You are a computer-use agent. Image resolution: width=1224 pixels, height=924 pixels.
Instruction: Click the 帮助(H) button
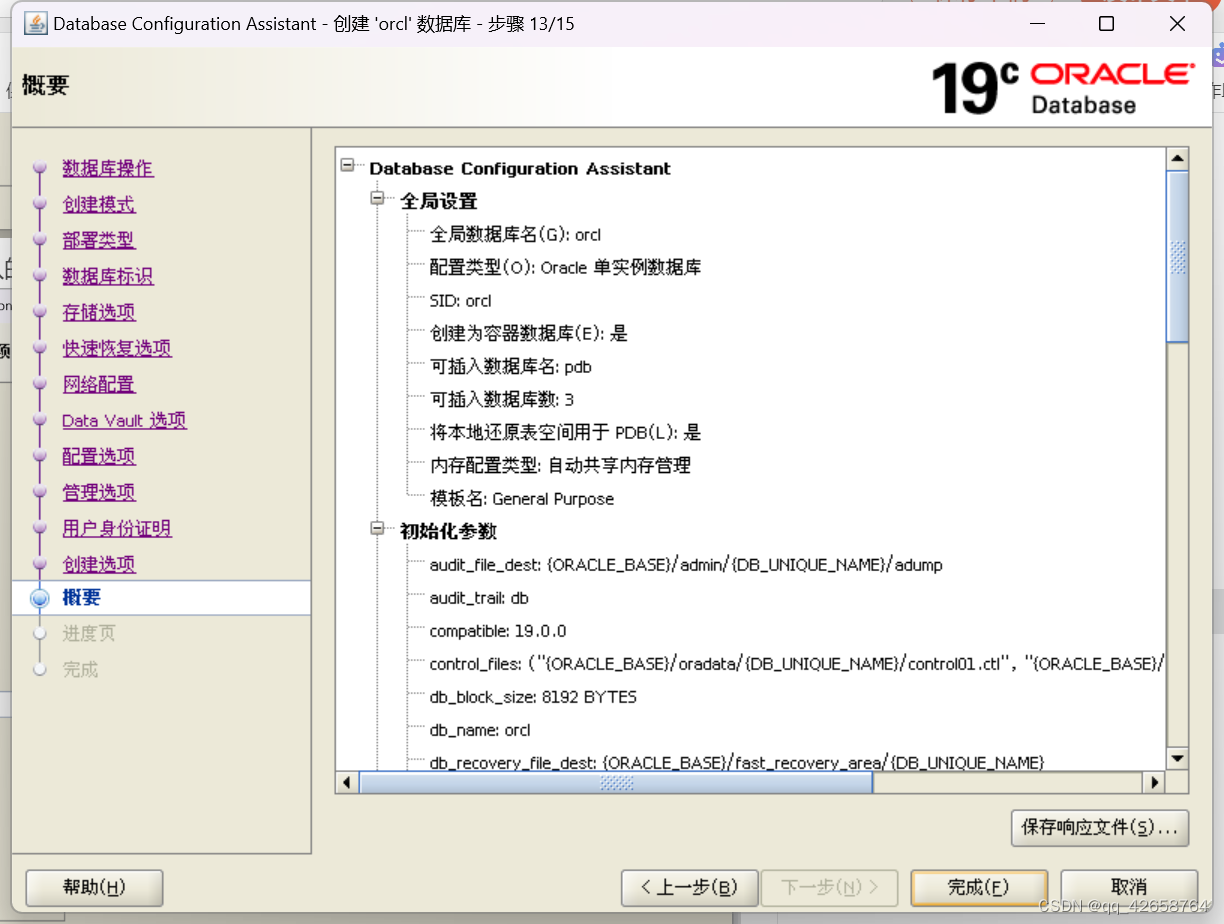tap(94, 887)
